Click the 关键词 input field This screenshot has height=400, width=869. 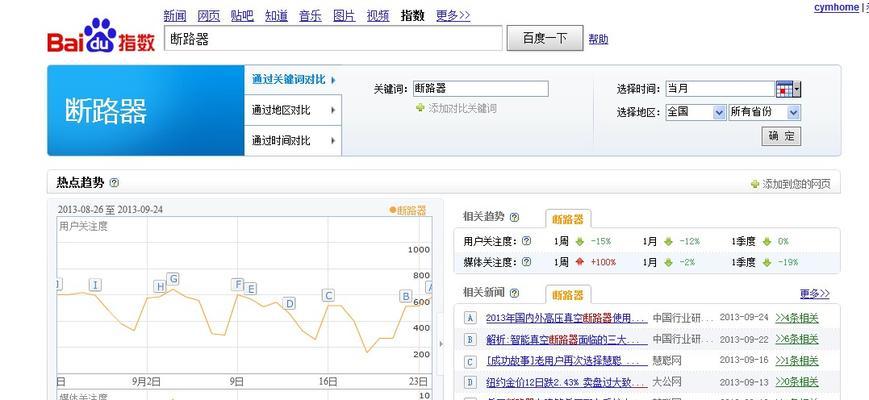pyautogui.click(x=480, y=89)
